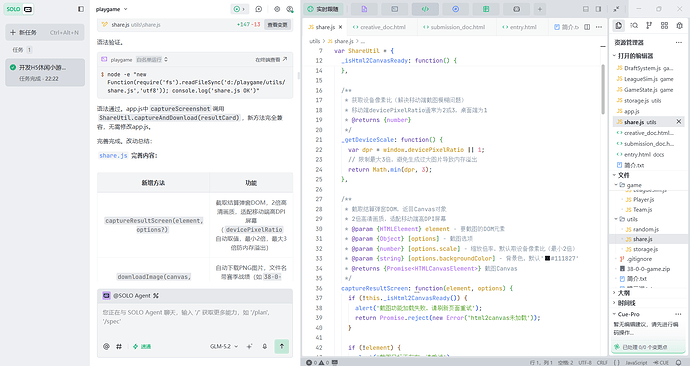Open the playgame project dropdown
The width and height of the screenshot is (690, 366).
click(111, 9)
